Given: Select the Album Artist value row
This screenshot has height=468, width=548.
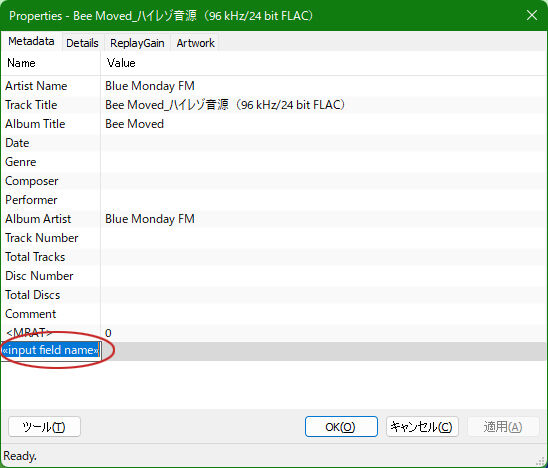Looking at the screenshot, I should point(323,219).
